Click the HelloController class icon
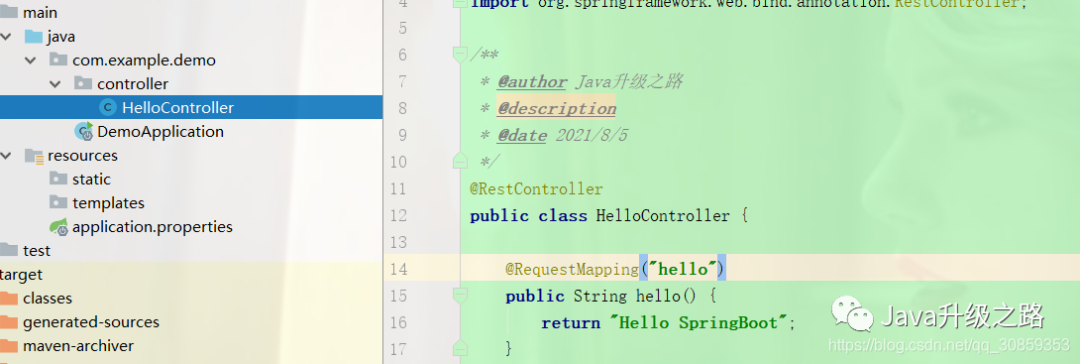This screenshot has width=1080, height=364. [x=107, y=108]
